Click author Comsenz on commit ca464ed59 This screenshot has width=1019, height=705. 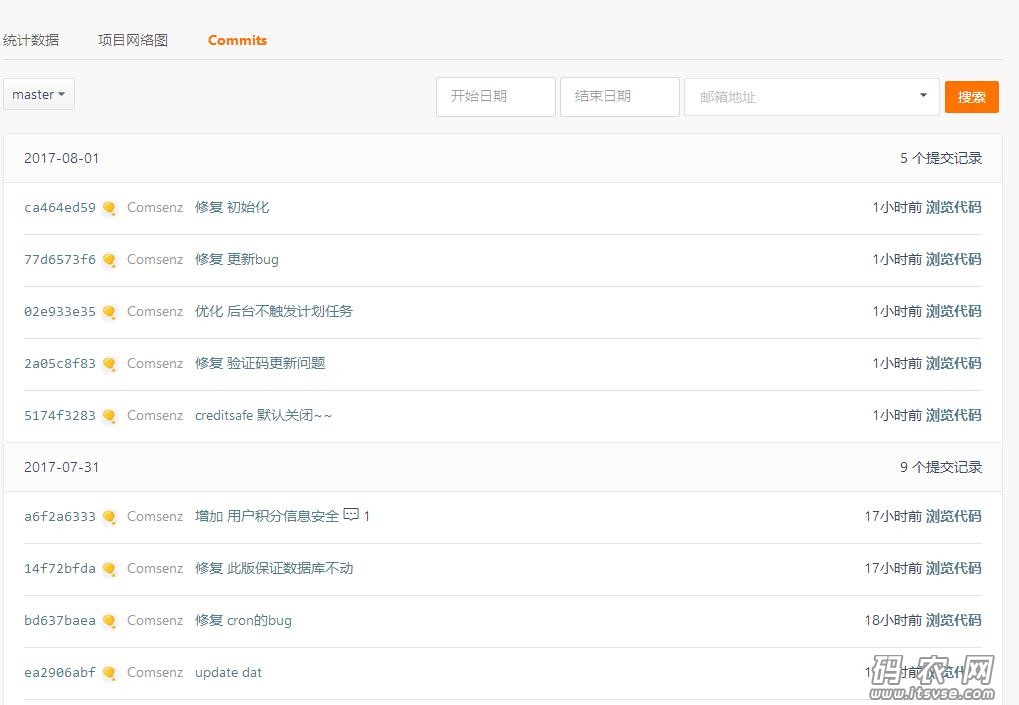pyautogui.click(x=155, y=207)
